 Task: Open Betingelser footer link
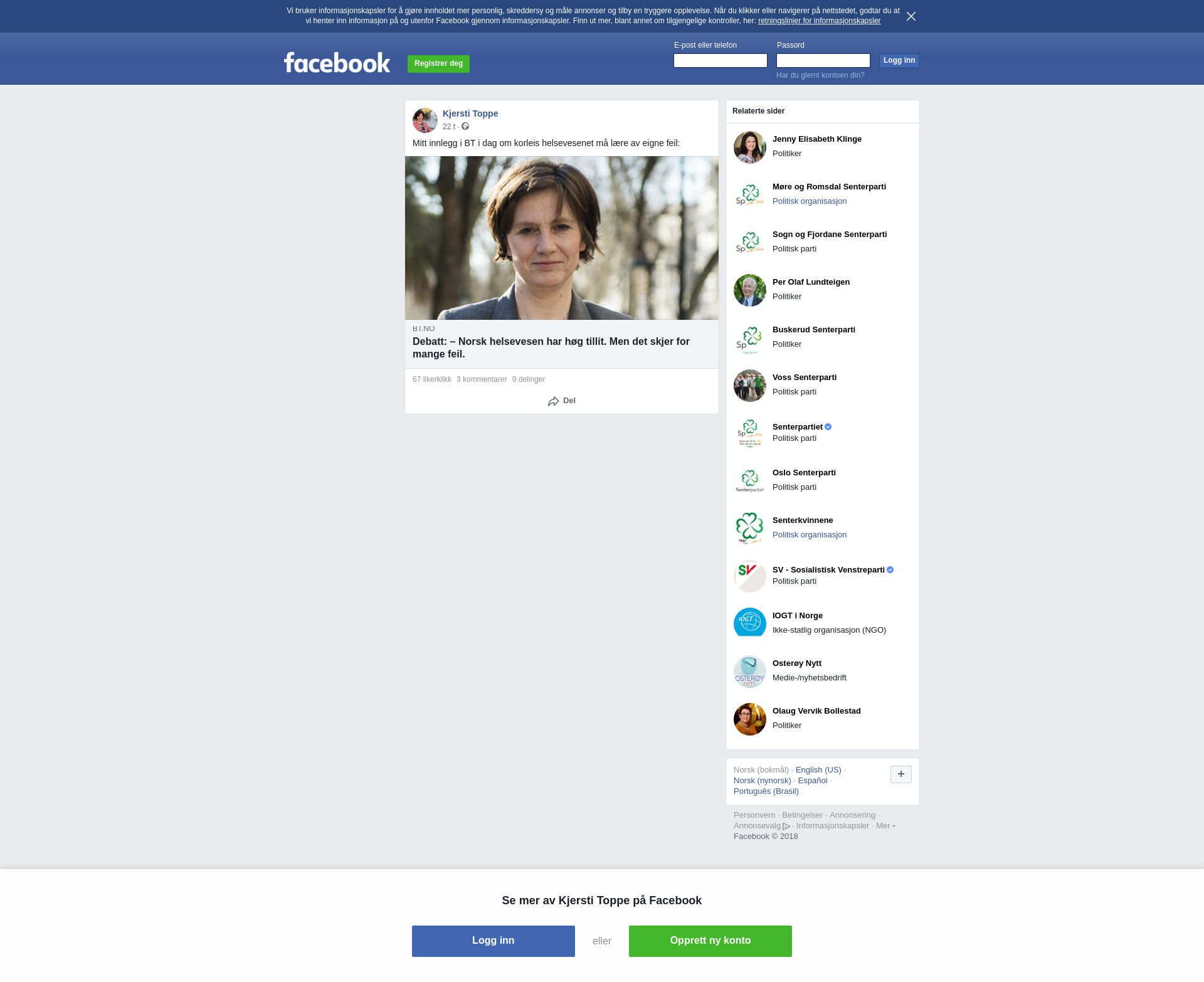coord(802,815)
